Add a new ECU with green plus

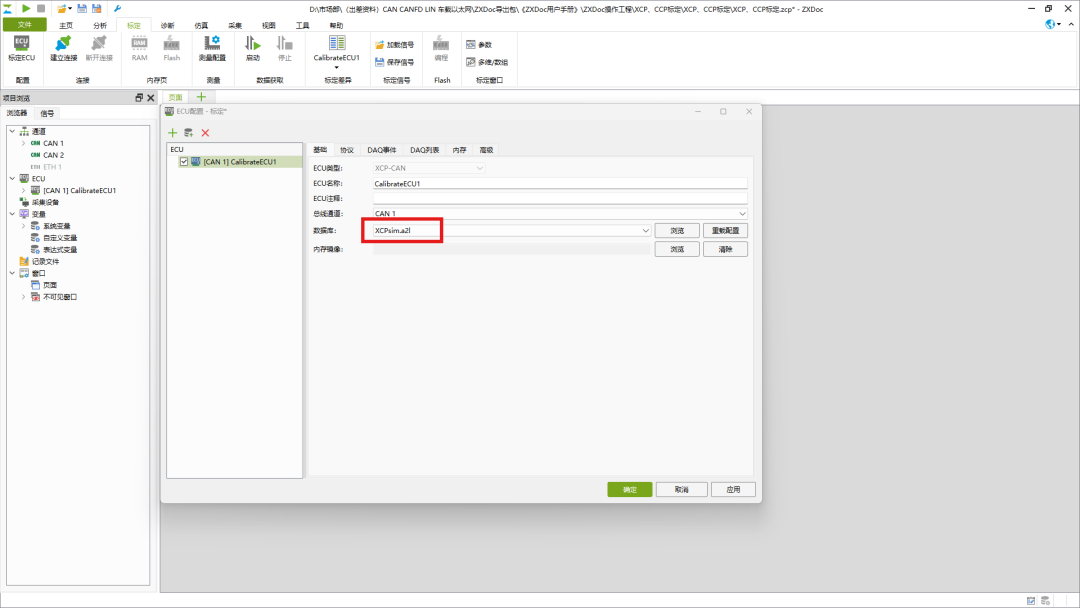(x=173, y=133)
